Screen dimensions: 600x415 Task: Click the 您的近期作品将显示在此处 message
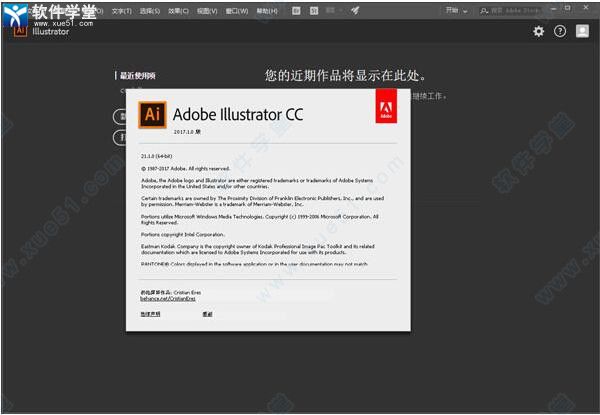tap(346, 75)
